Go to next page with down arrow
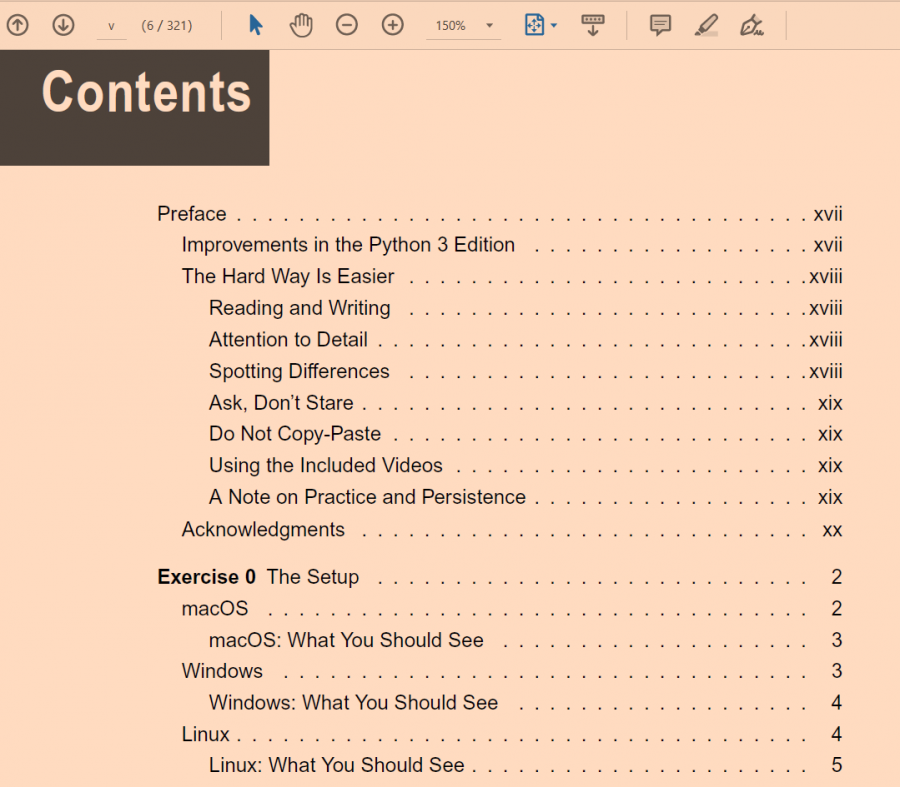This screenshot has width=900, height=787. click(63, 25)
